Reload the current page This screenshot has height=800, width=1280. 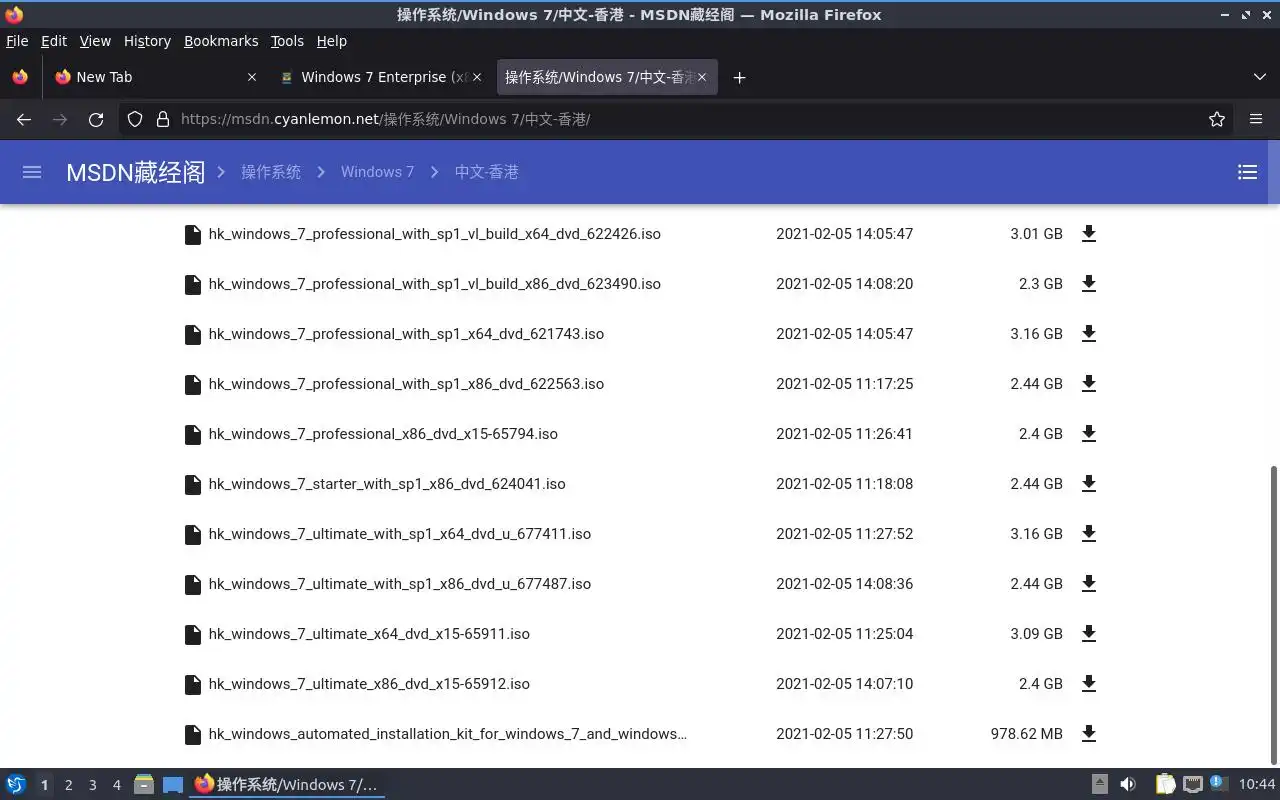96,119
